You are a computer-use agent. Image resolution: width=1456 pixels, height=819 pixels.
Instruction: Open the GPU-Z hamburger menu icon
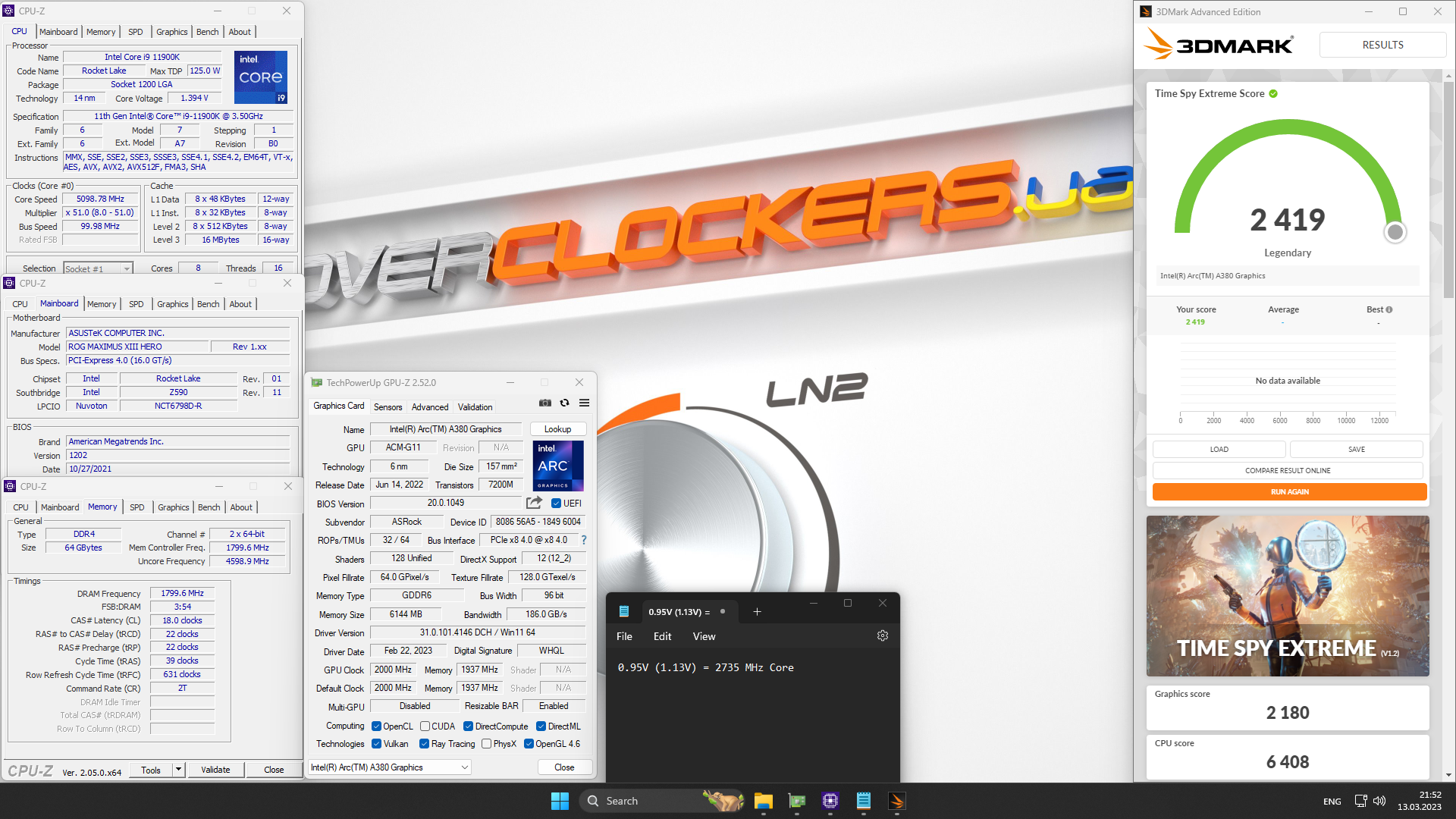click(584, 403)
